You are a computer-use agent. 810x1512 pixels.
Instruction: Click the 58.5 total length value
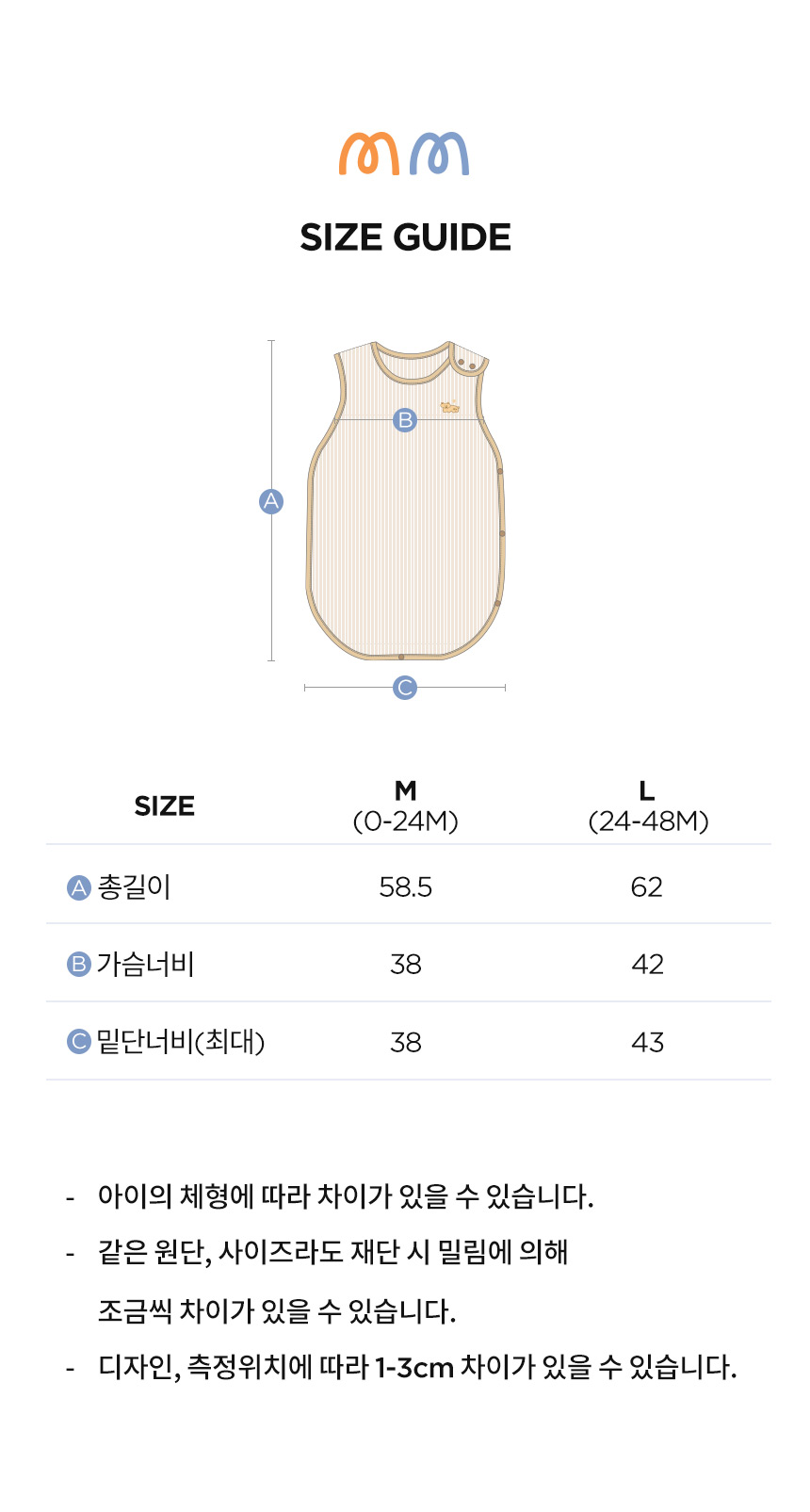click(x=405, y=887)
